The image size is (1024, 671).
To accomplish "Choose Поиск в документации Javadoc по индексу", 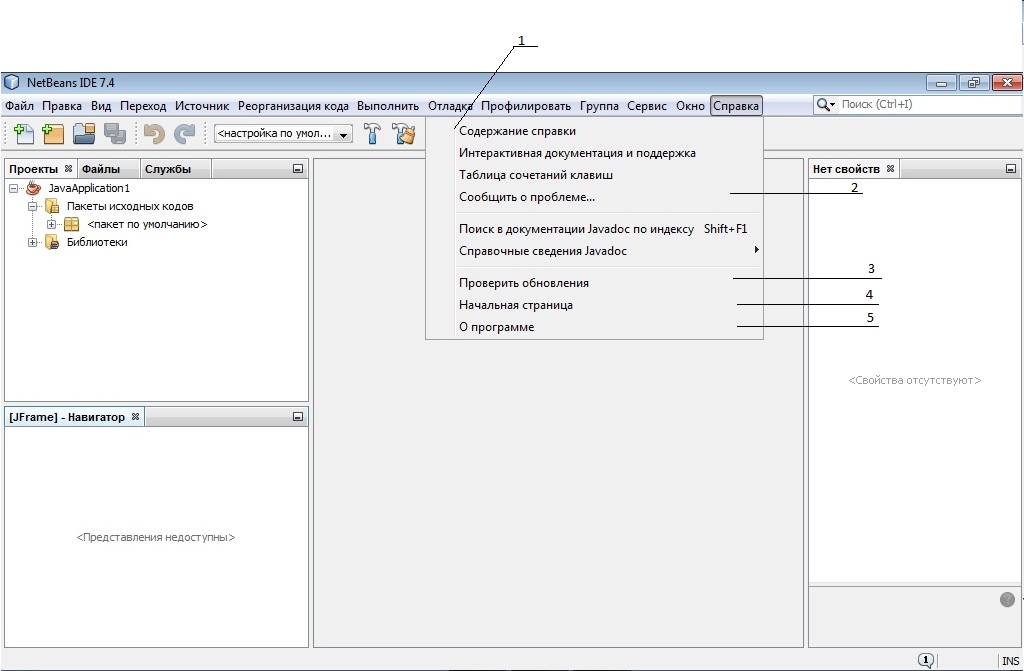I will pyautogui.click(x=594, y=229).
